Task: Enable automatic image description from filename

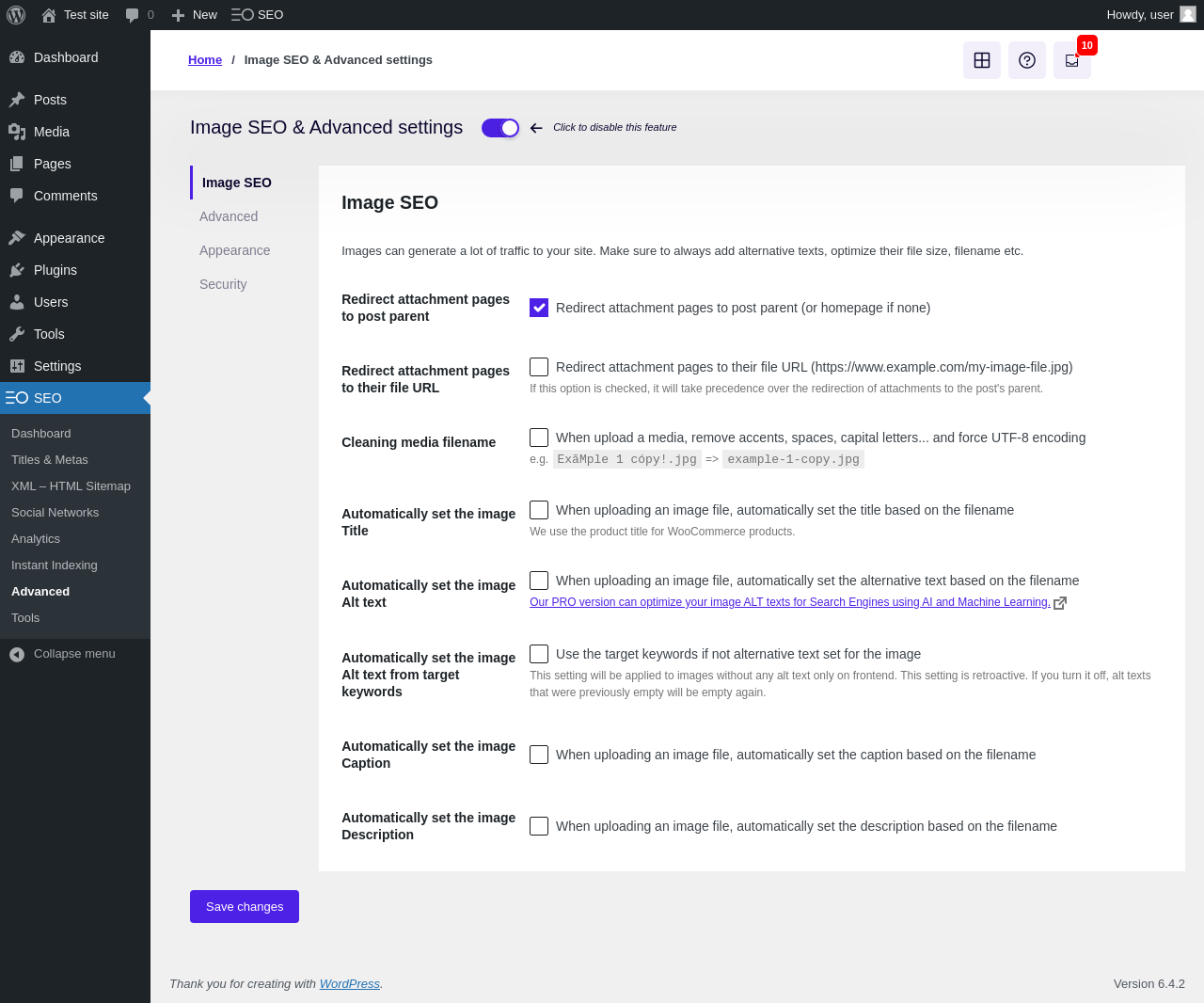Action: click(x=539, y=826)
